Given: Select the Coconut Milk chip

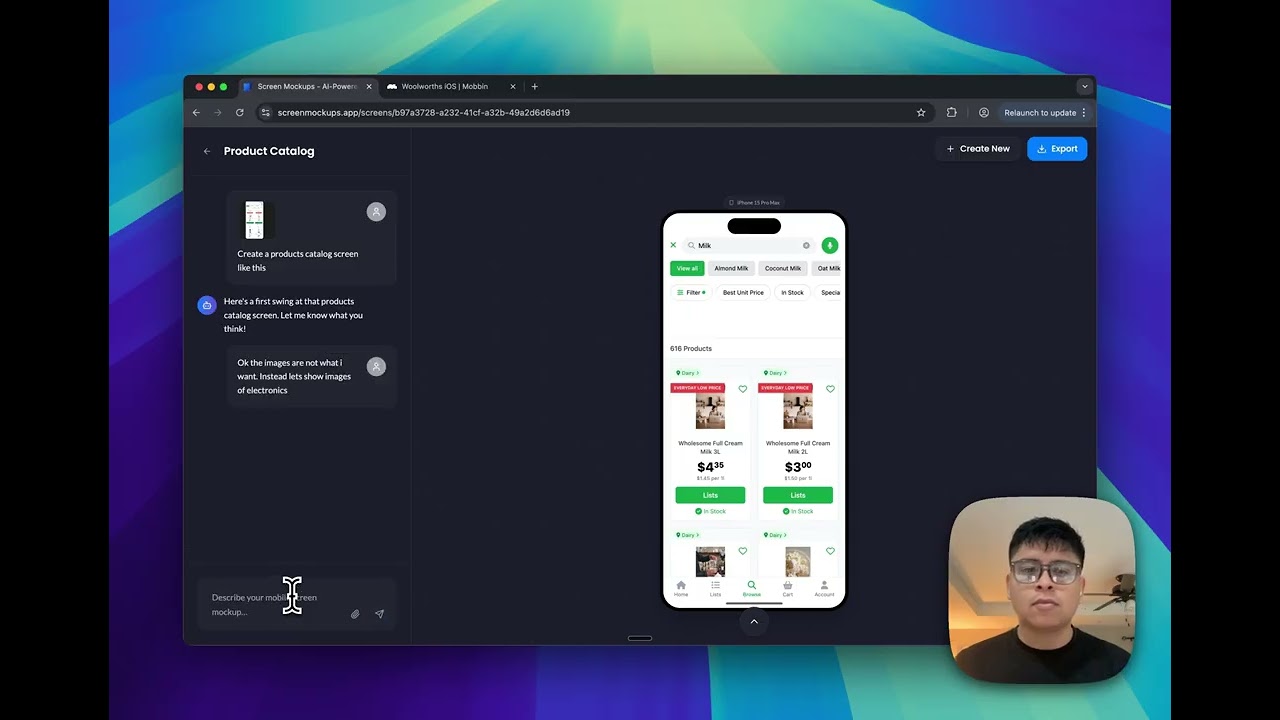Looking at the screenshot, I should click(783, 268).
